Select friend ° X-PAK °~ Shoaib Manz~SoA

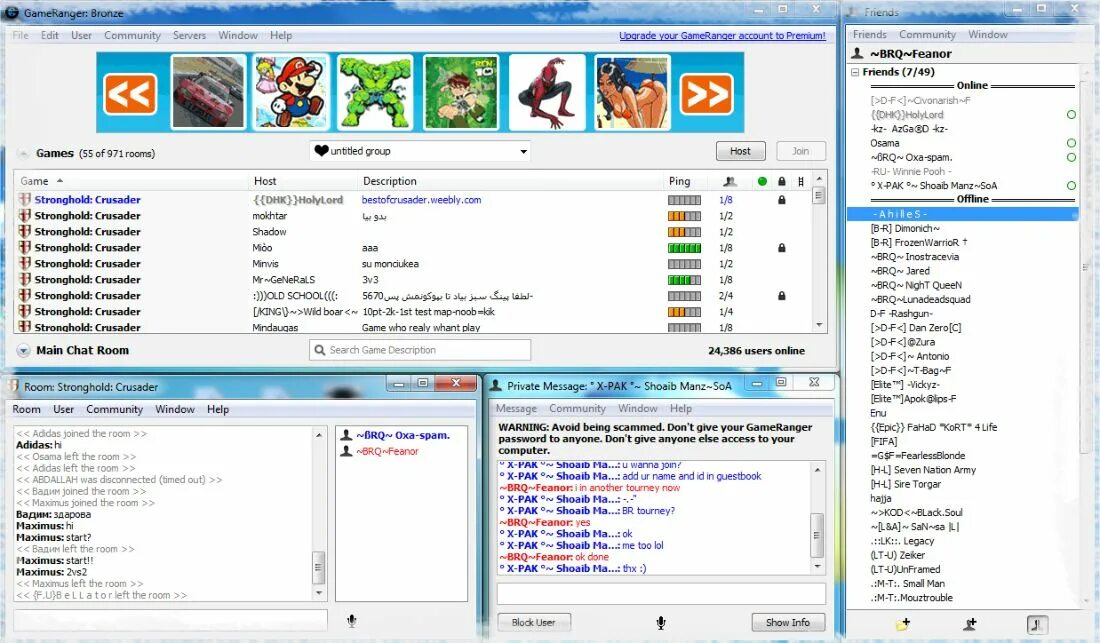coord(934,186)
